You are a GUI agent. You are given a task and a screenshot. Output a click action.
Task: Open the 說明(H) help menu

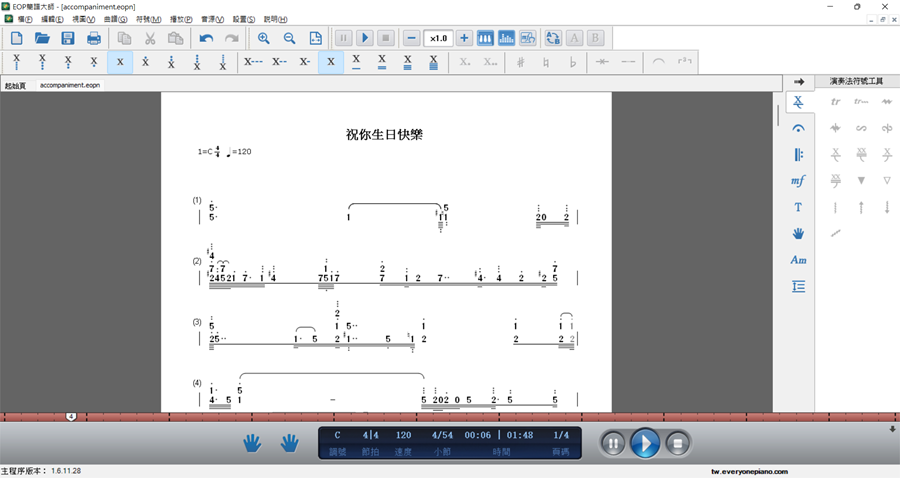[275, 19]
